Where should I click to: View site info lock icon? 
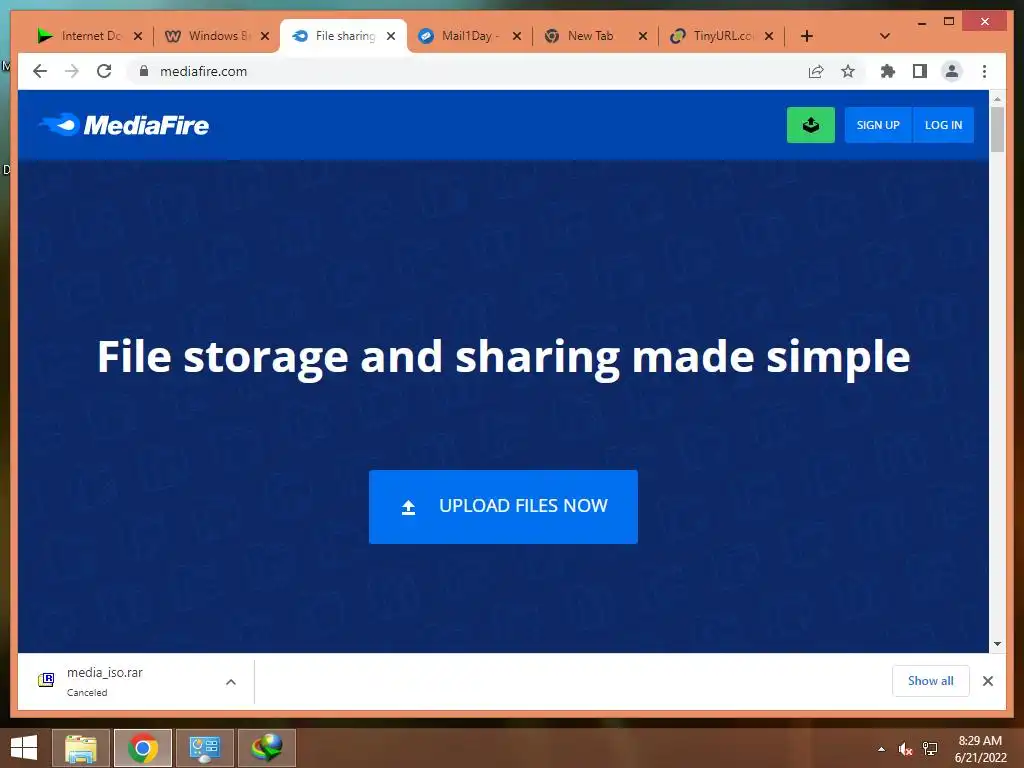(x=144, y=71)
